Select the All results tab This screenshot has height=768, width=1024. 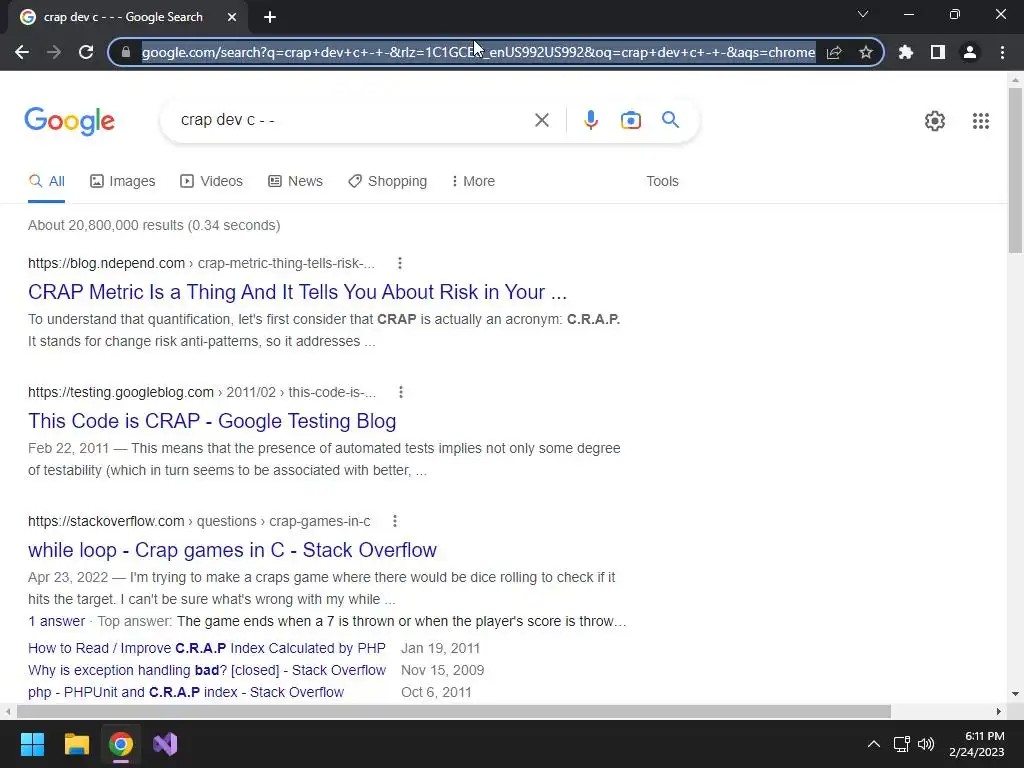click(x=46, y=182)
